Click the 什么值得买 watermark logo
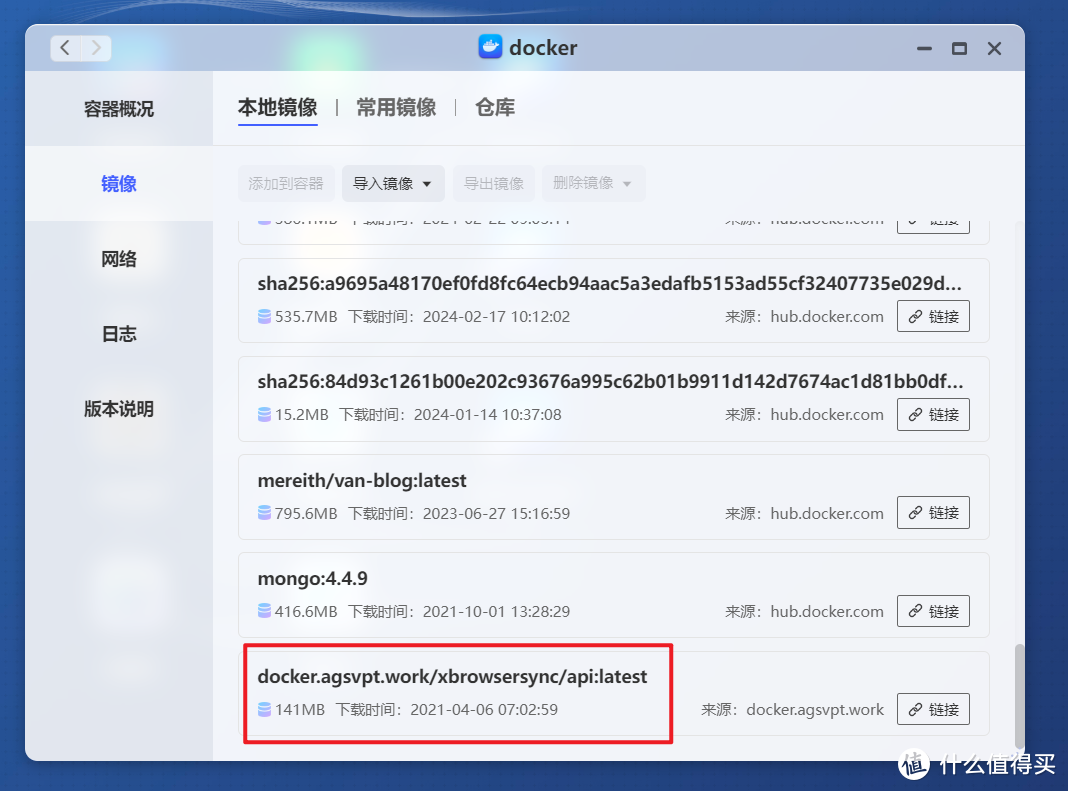1068x791 pixels. pyautogui.click(x=913, y=764)
